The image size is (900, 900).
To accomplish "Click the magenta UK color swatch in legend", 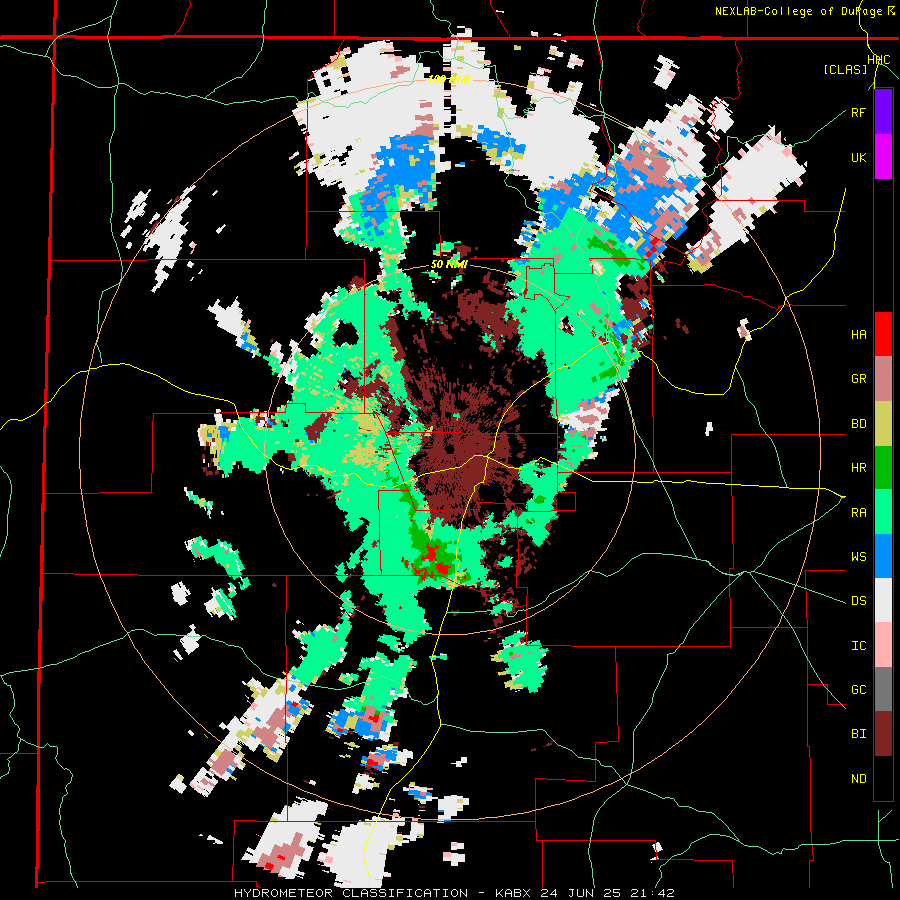I will click(883, 157).
